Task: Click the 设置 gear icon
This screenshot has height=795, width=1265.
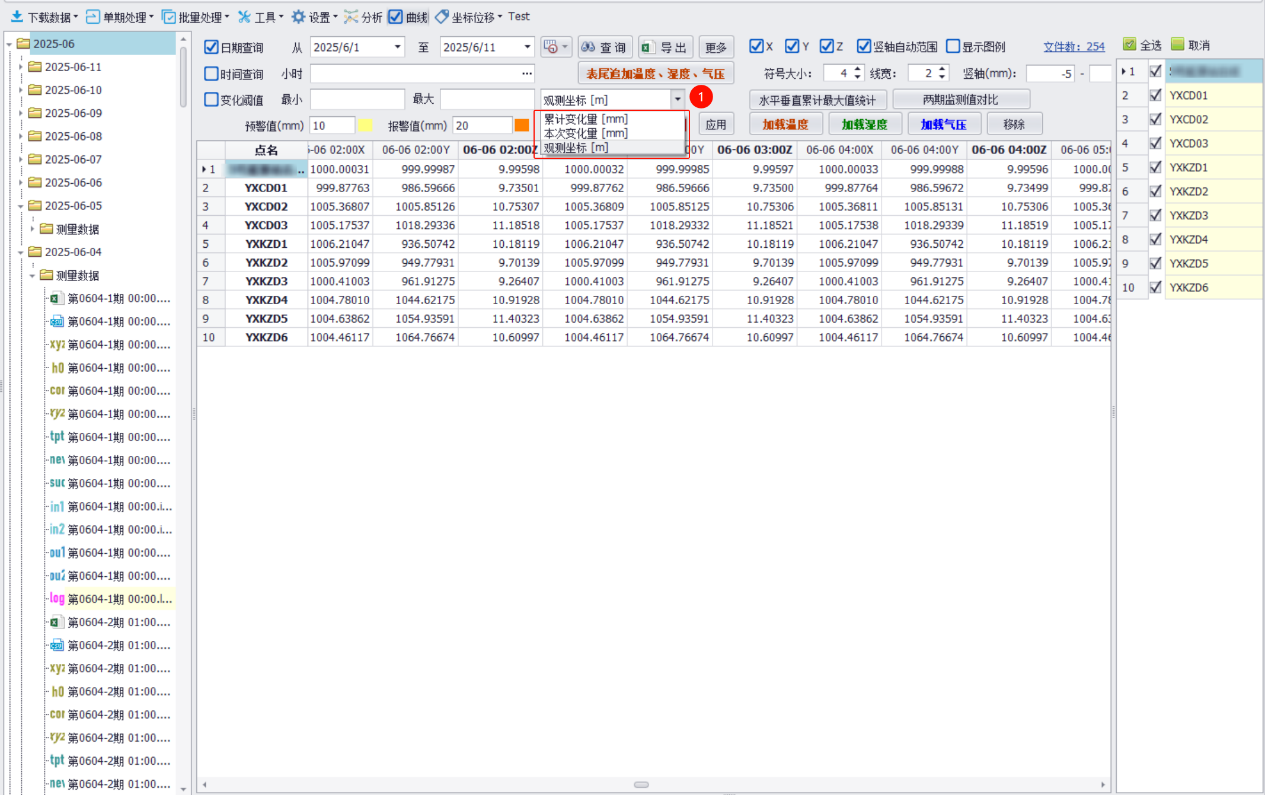Action: pyautogui.click(x=298, y=17)
